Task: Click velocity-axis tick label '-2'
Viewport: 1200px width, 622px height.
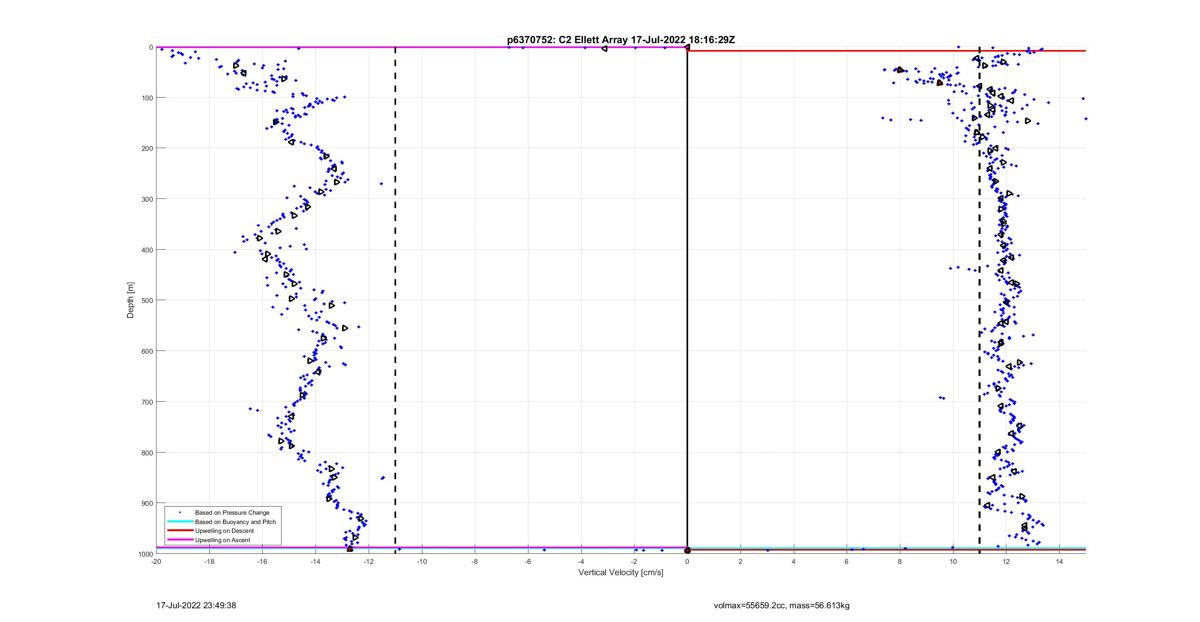Action: coord(634,562)
